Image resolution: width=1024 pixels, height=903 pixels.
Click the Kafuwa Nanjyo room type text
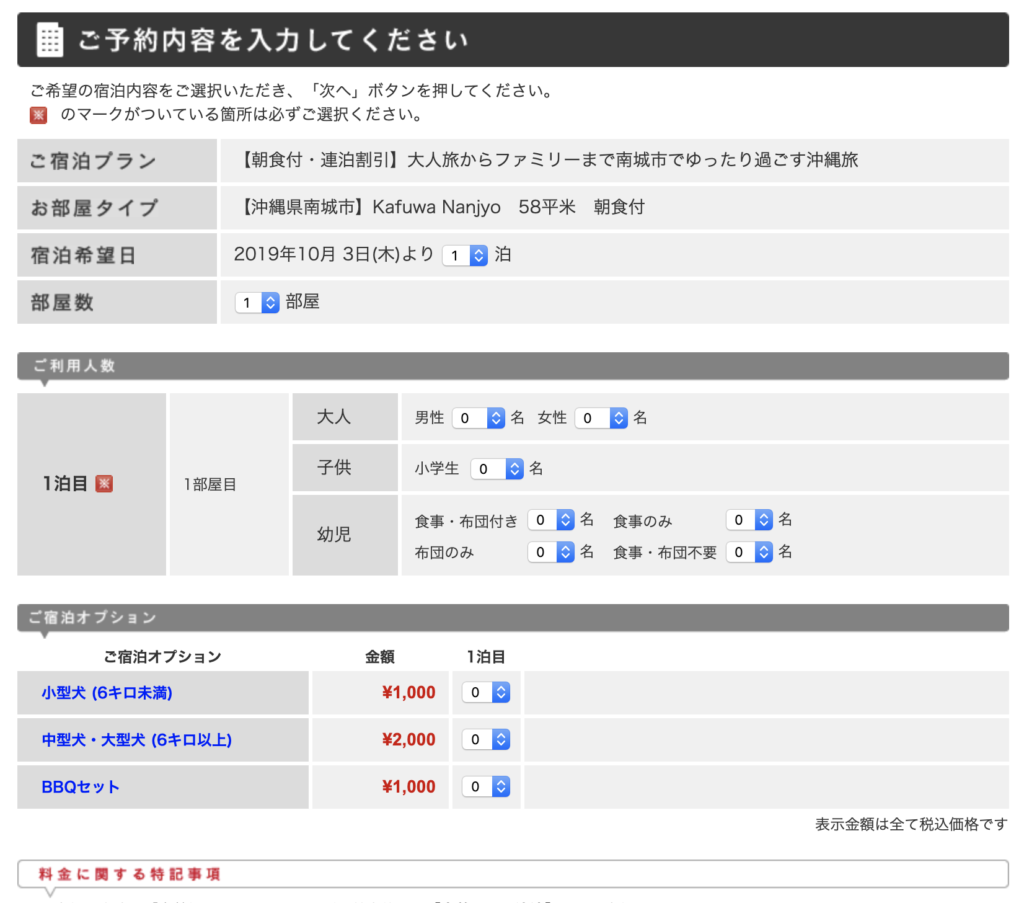442,208
